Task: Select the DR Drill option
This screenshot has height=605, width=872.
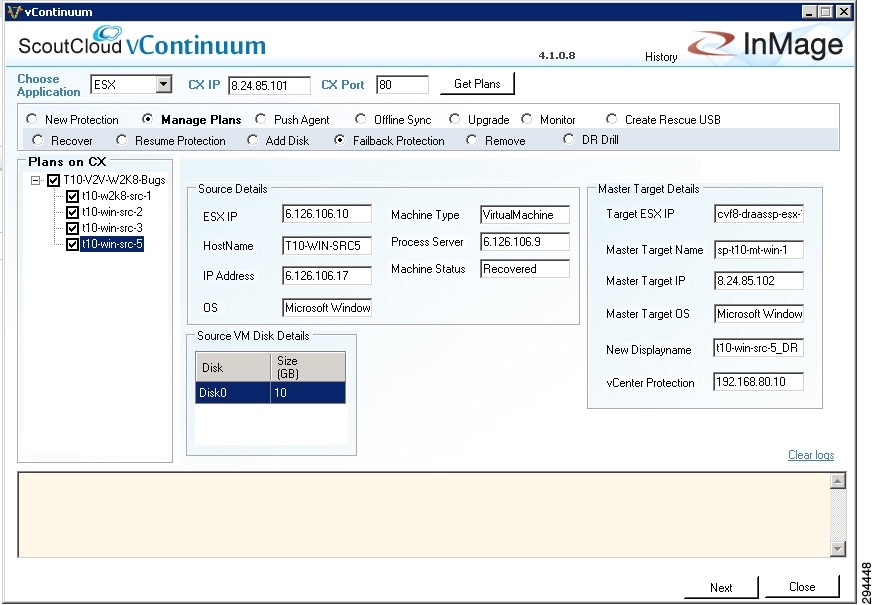Action: [568, 139]
